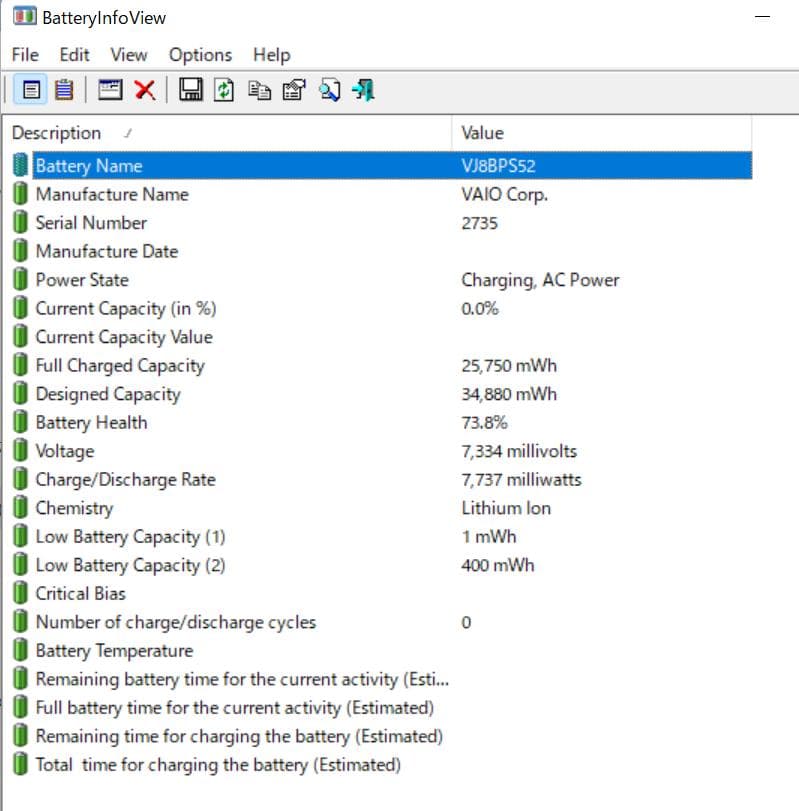Switch to Show Battery Log clipboard icon

click(64, 90)
